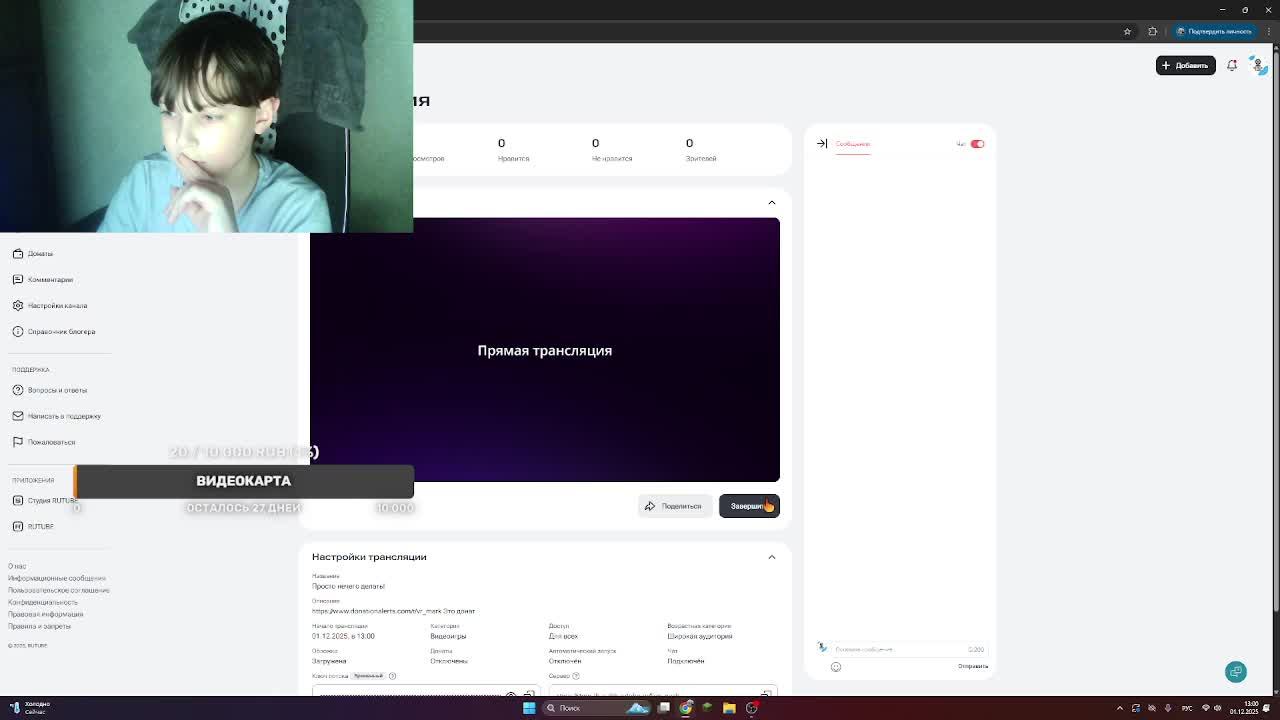This screenshot has height=720, width=1280.
Task: Click the Широкая аудитория value
Action: click(x=699, y=636)
